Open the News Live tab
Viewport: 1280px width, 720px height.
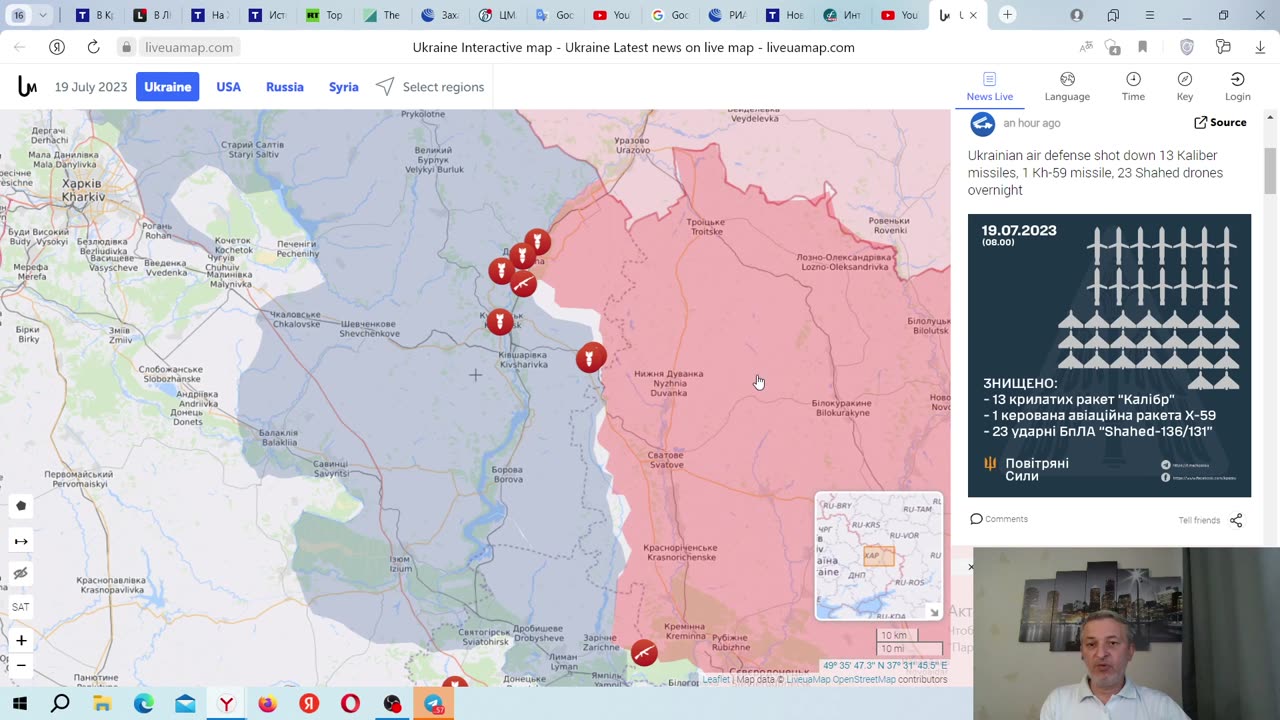[989, 87]
